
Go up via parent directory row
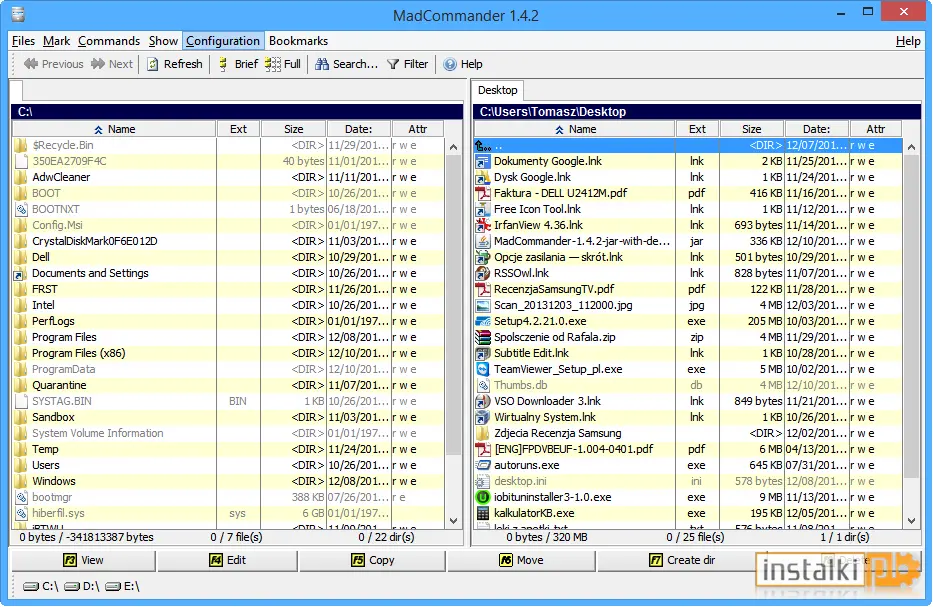pos(688,145)
